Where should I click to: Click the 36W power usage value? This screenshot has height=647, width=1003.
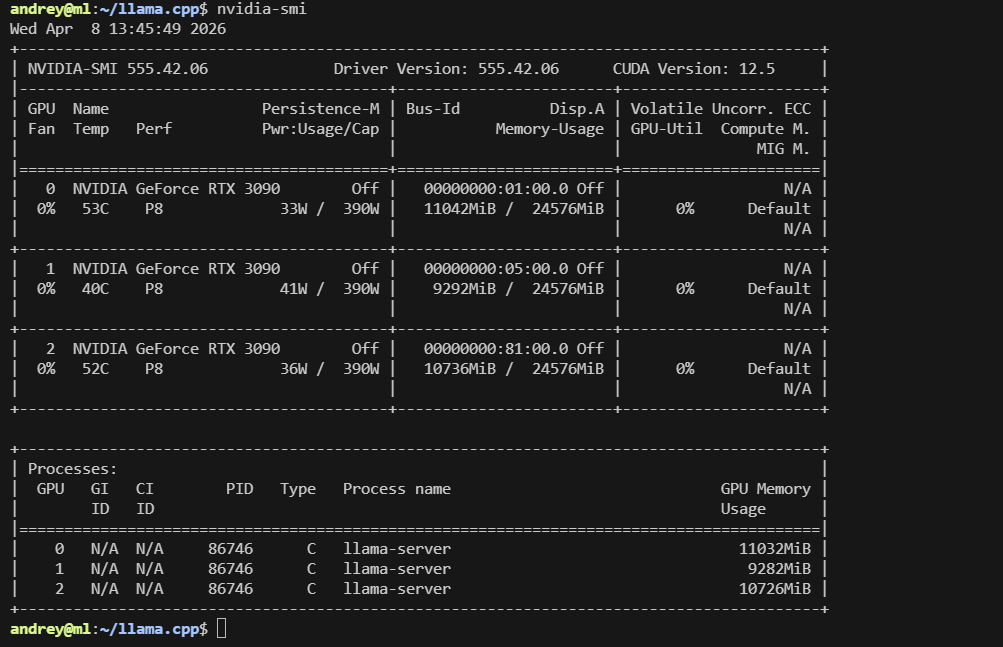click(294, 369)
